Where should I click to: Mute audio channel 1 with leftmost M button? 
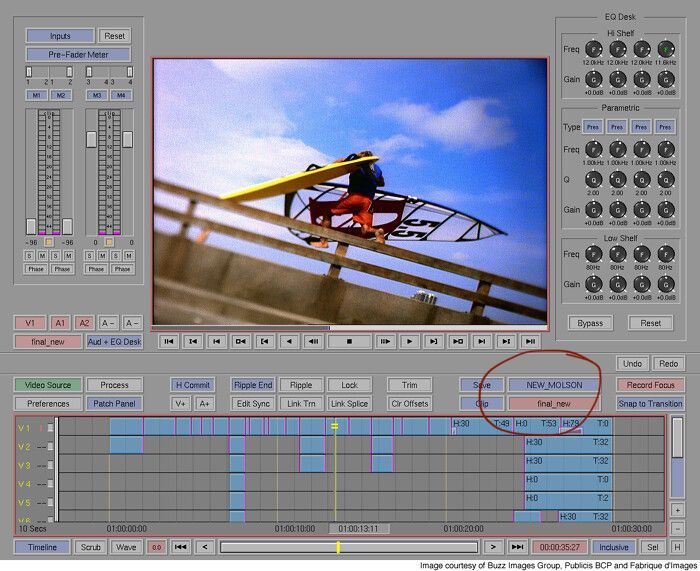pyautogui.click(x=42, y=256)
